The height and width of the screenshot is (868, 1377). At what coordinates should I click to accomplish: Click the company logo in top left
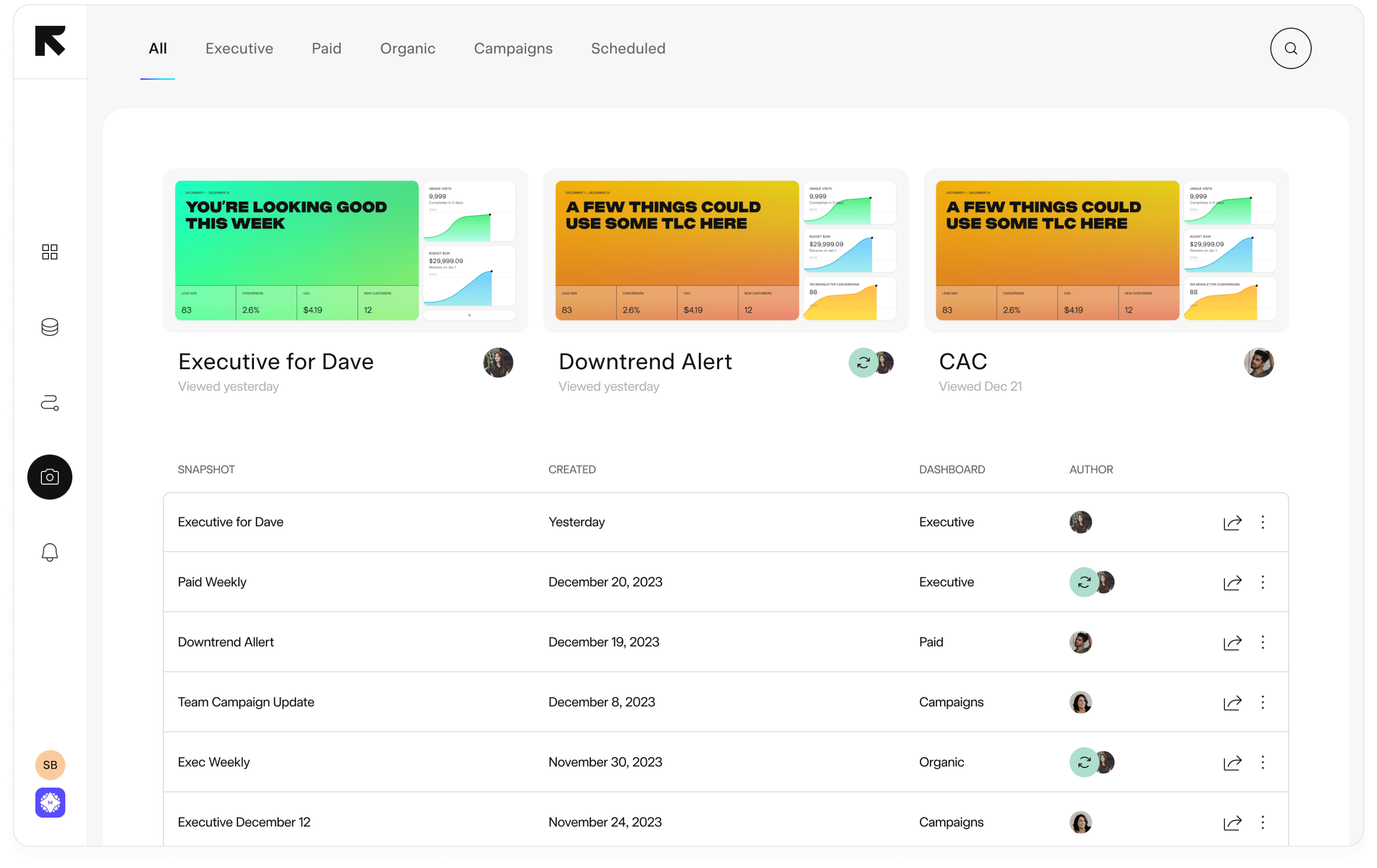(50, 41)
